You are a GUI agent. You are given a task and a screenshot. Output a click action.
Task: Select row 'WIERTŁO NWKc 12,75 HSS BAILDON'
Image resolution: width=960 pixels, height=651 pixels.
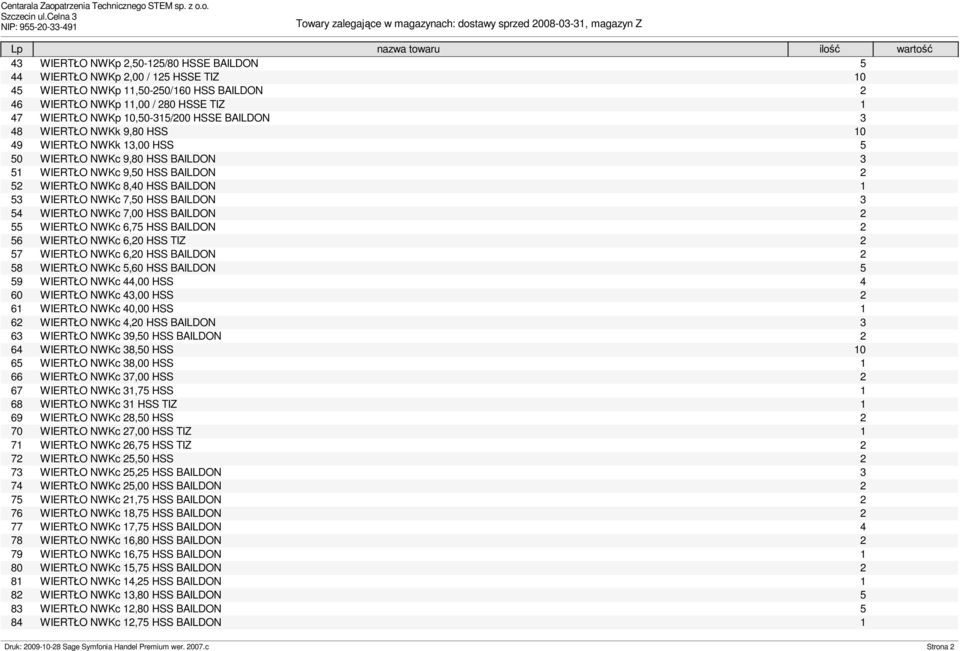pyautogui.click(x=480, y=622)
